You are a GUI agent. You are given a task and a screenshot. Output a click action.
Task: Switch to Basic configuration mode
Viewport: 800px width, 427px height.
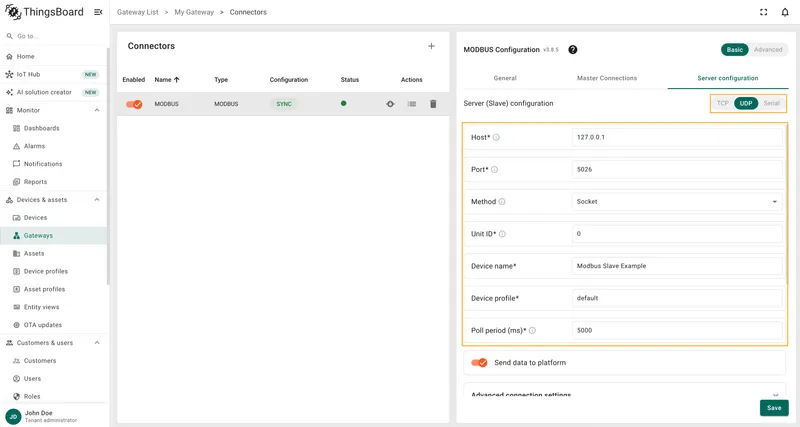click(735, 49)
